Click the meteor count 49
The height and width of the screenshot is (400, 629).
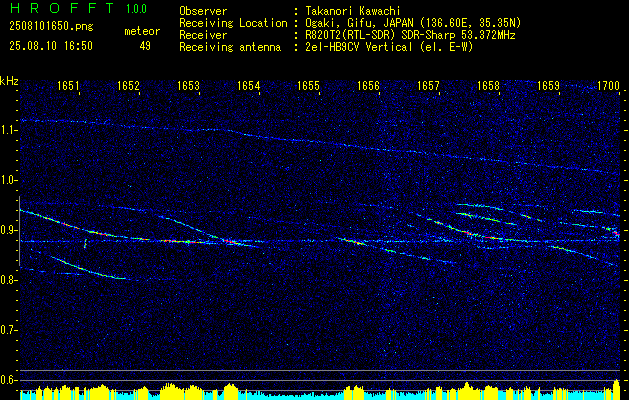coord(145,46)
